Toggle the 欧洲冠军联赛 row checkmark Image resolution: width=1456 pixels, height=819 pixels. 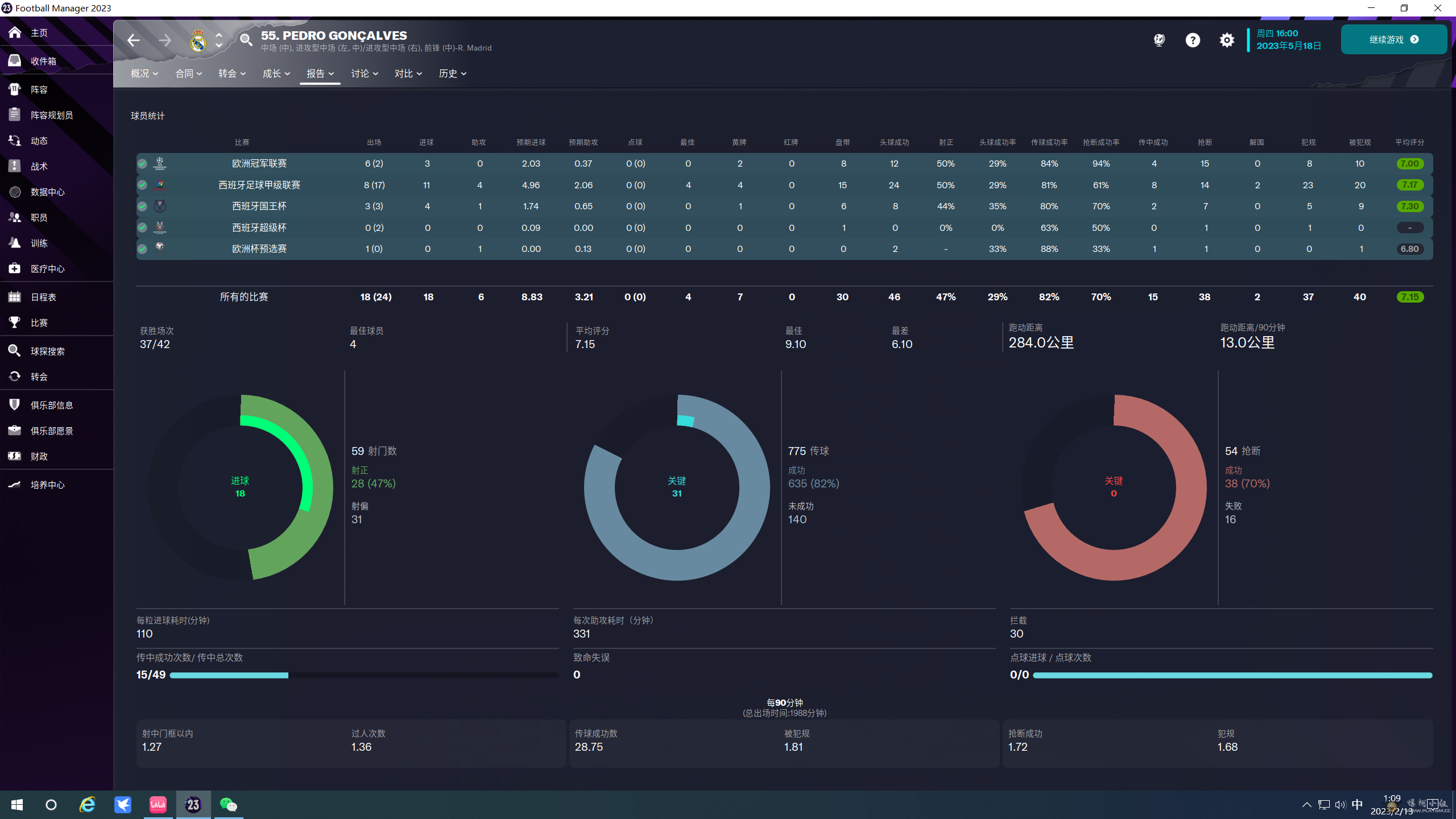pos(142,164)
